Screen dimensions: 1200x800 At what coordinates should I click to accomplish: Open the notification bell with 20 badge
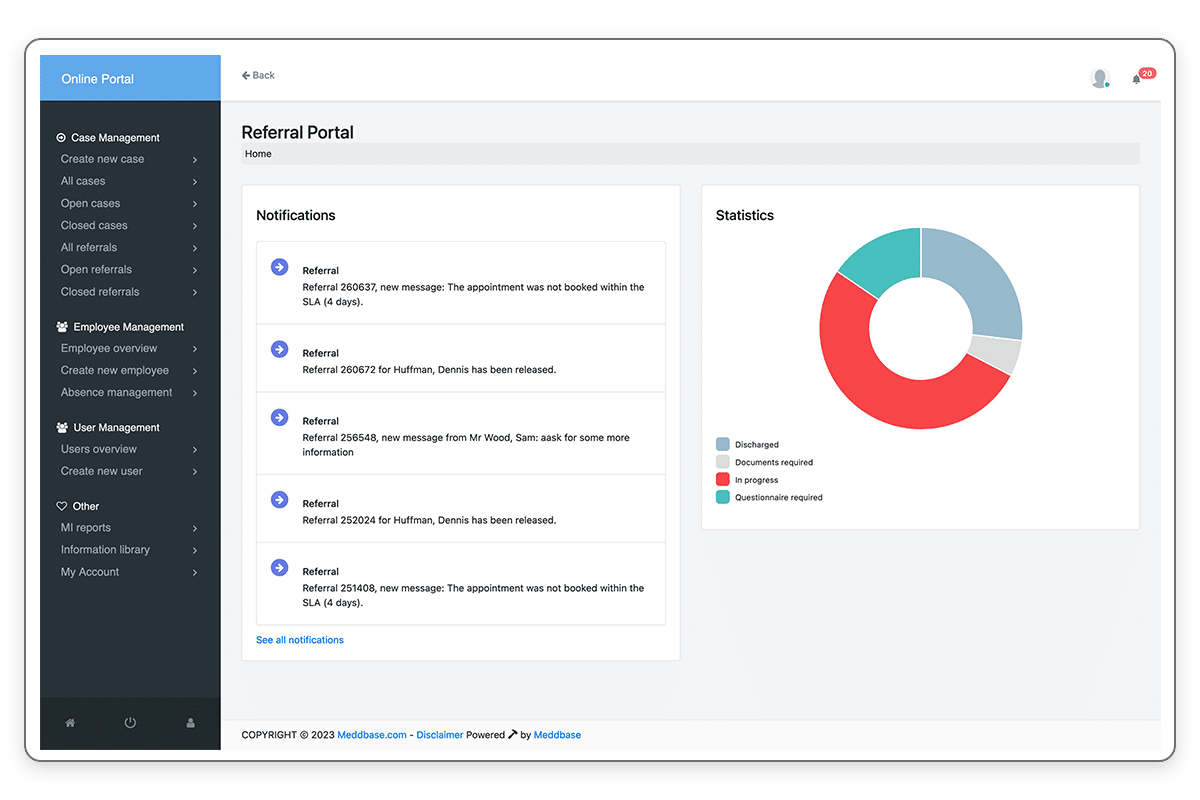click(1138, 78)
